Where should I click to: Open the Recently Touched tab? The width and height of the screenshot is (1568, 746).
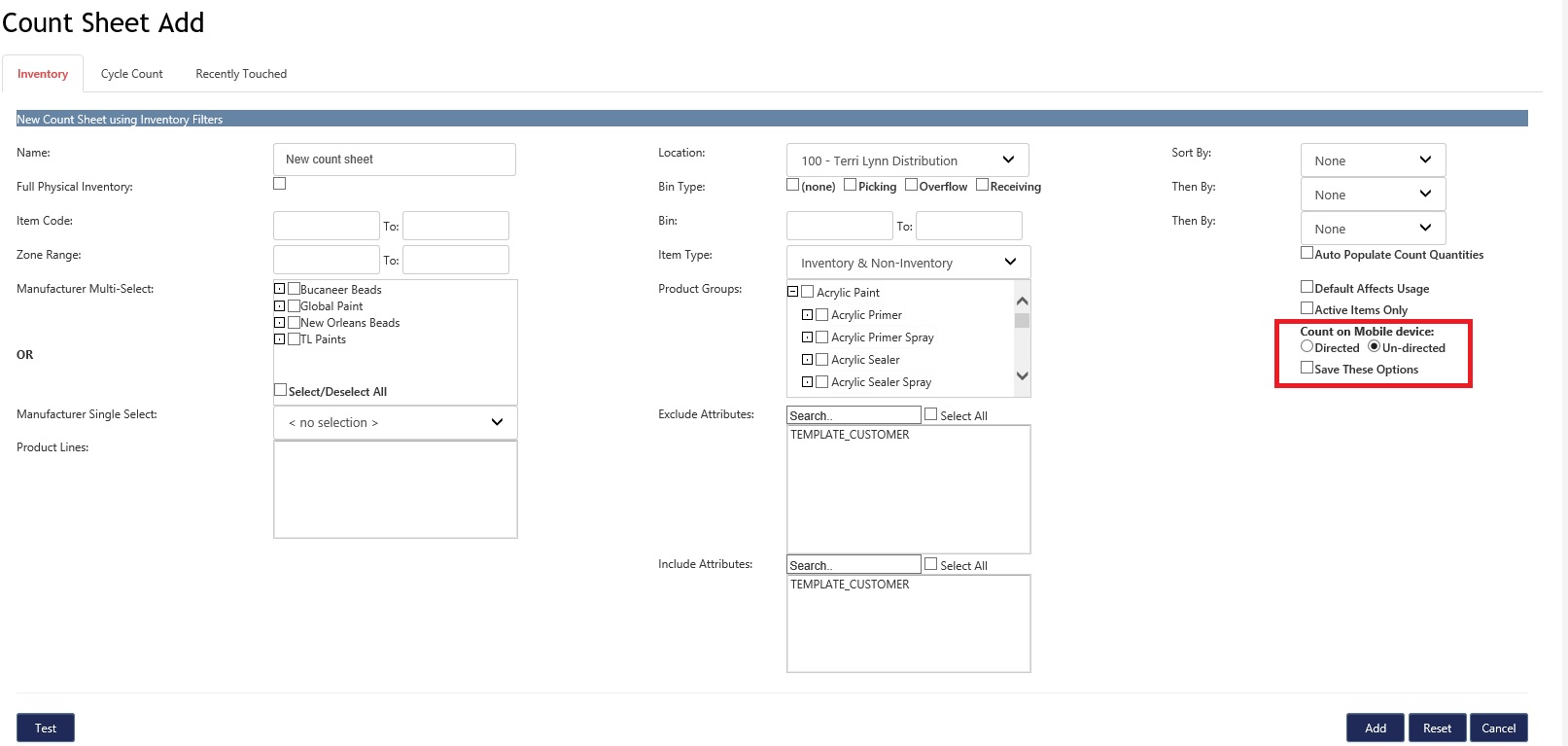click(x=241, y=74)
